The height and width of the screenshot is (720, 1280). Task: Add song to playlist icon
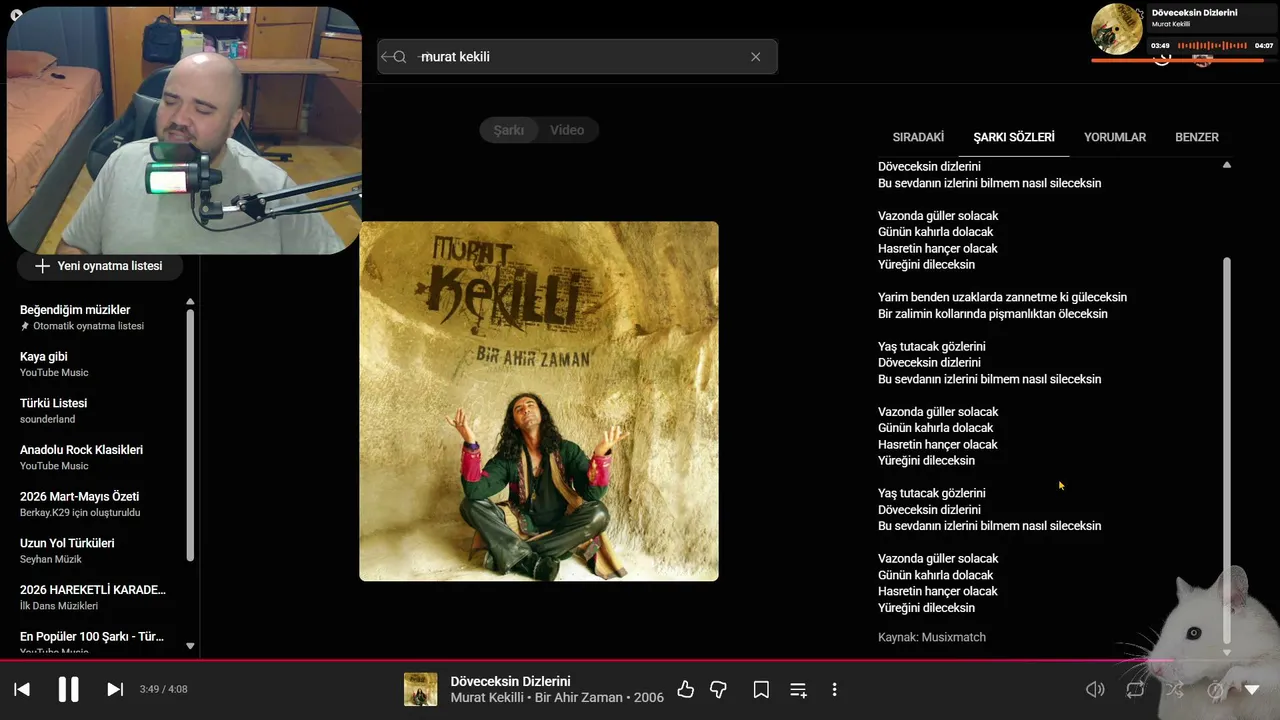coord(798,689)
